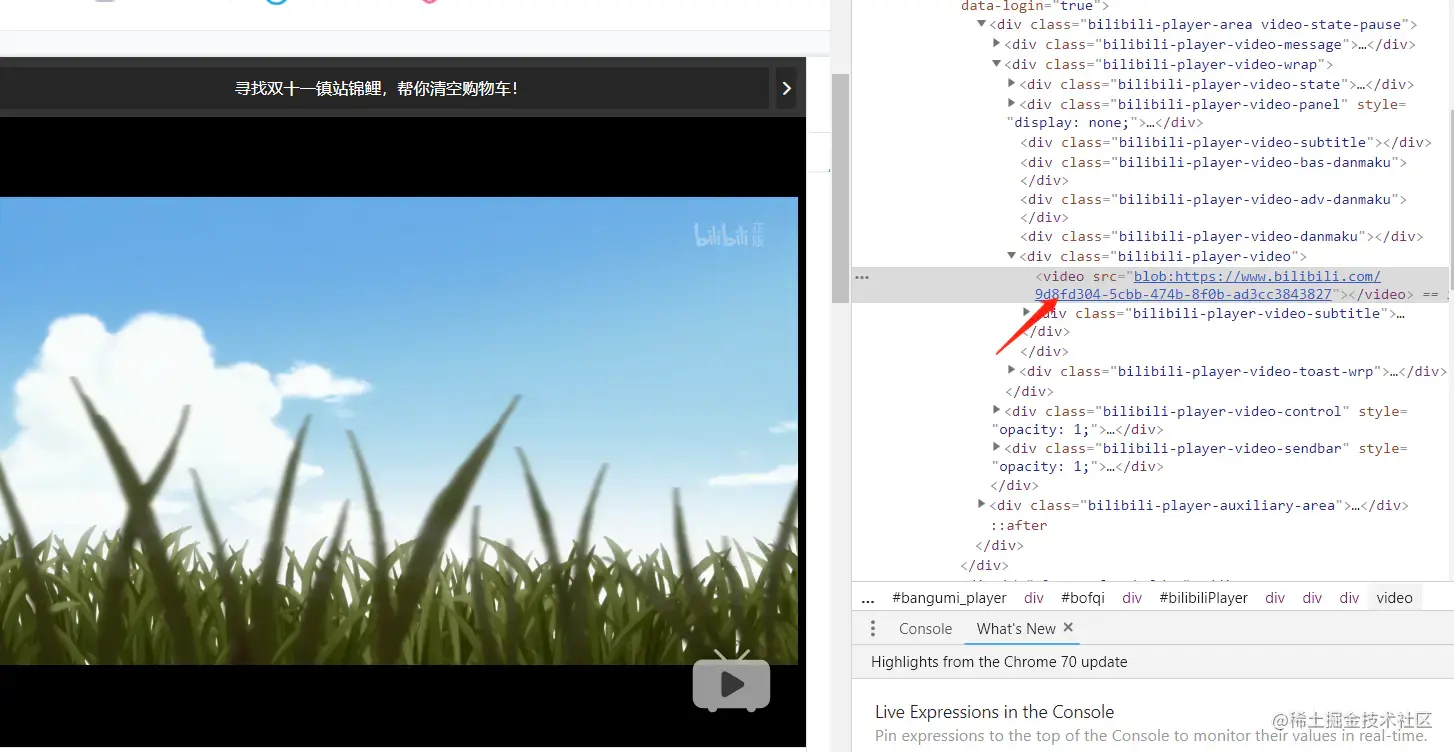The height and width of the screenshot is (752, 1454).
Task: Select #bofqi in the breadcrumb bar
Action: (1083, 597)
